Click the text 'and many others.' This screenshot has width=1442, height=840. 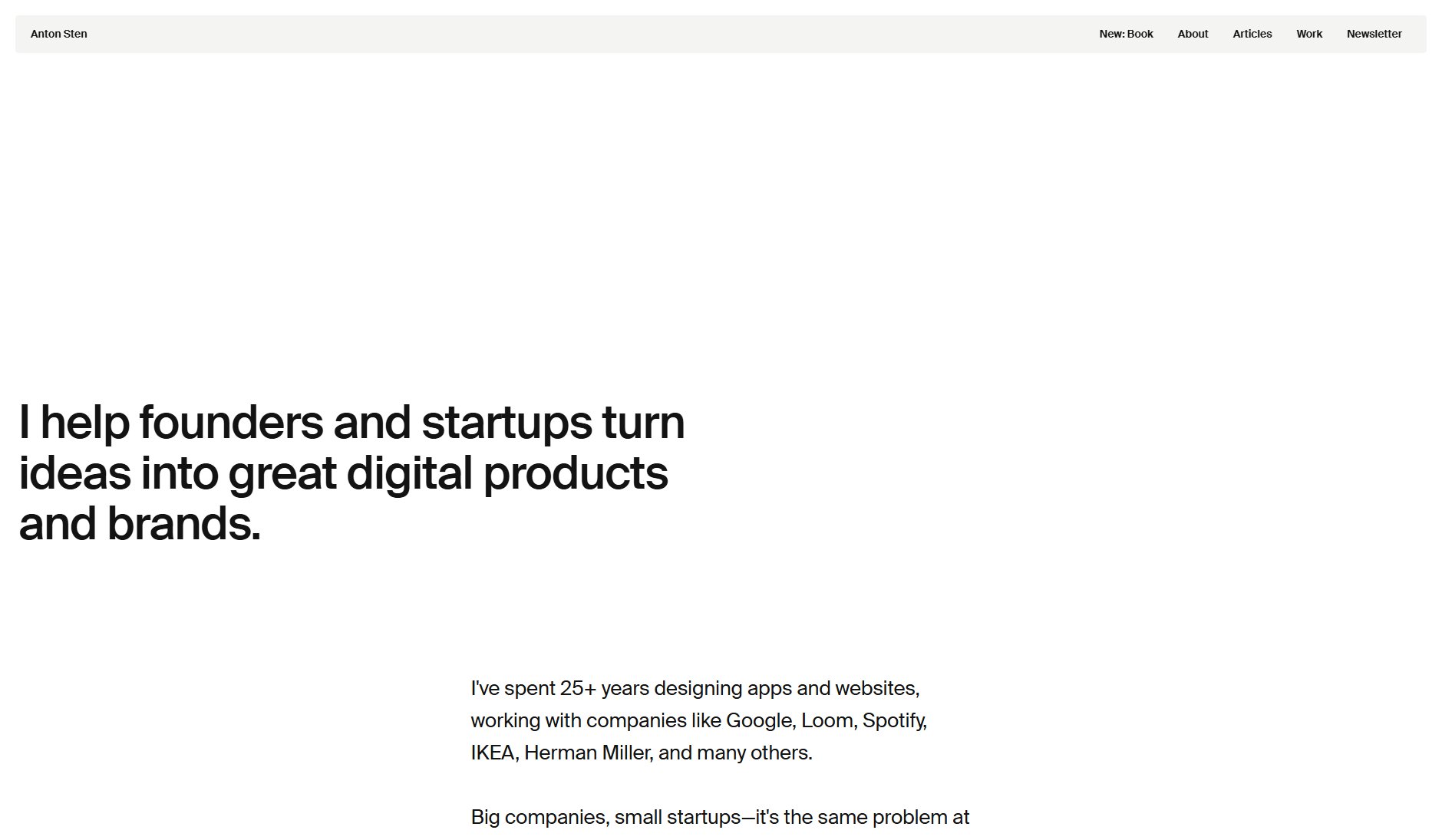tap(734, 753)
